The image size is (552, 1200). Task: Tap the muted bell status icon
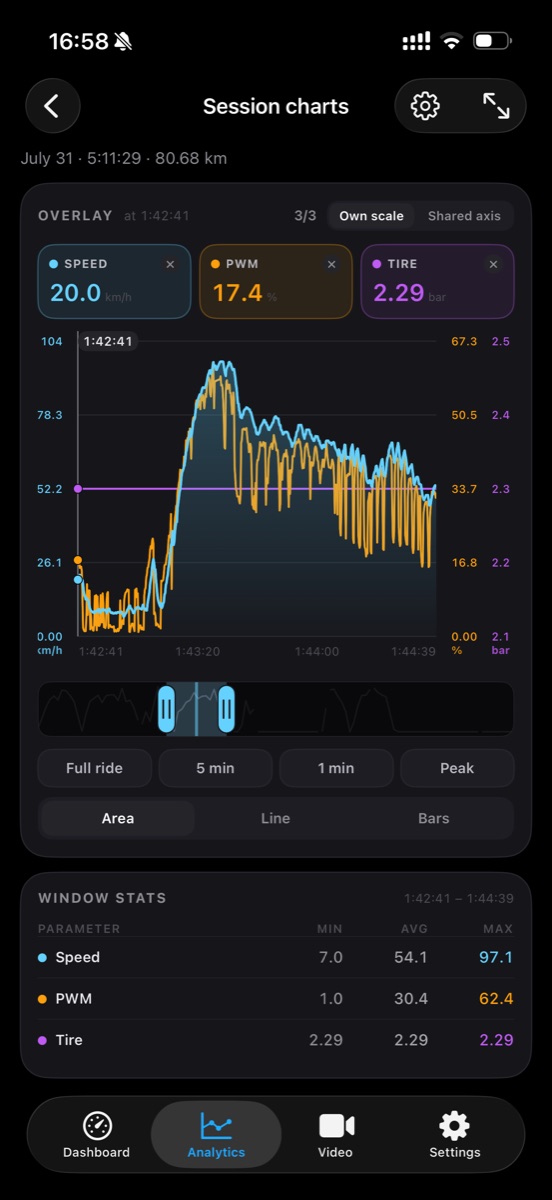(x=124, y=42)
